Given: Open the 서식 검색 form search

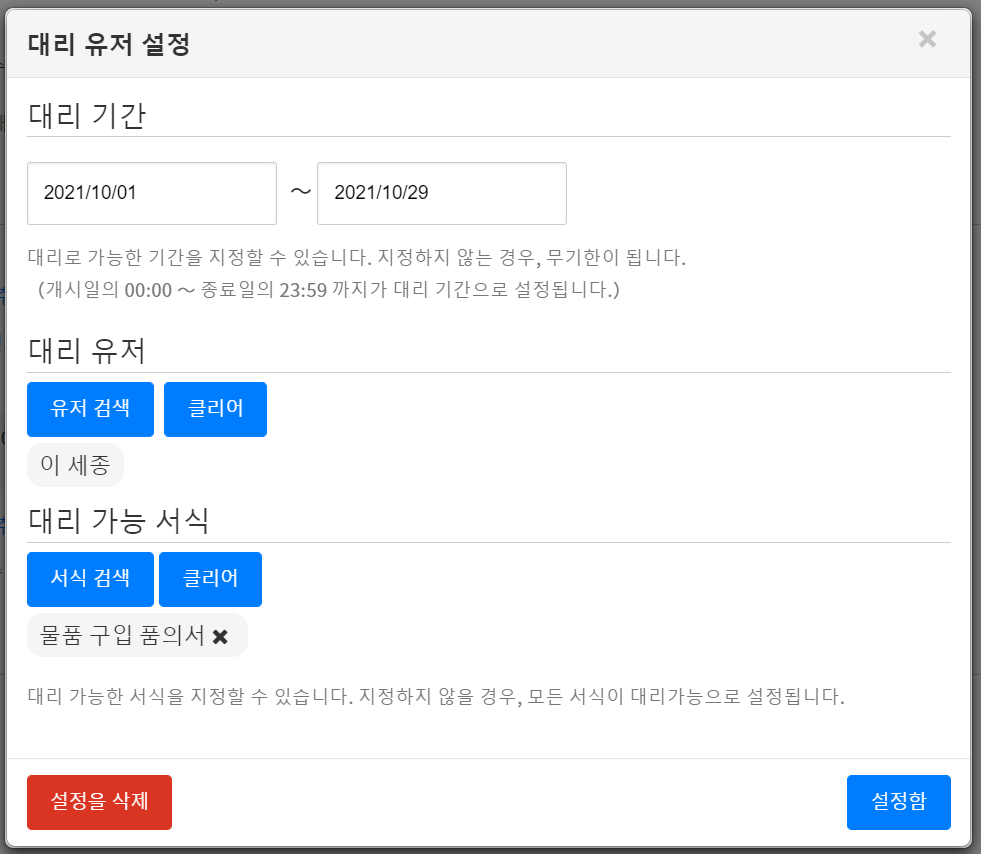Looking at the screenshot, I should coord(90,579).
